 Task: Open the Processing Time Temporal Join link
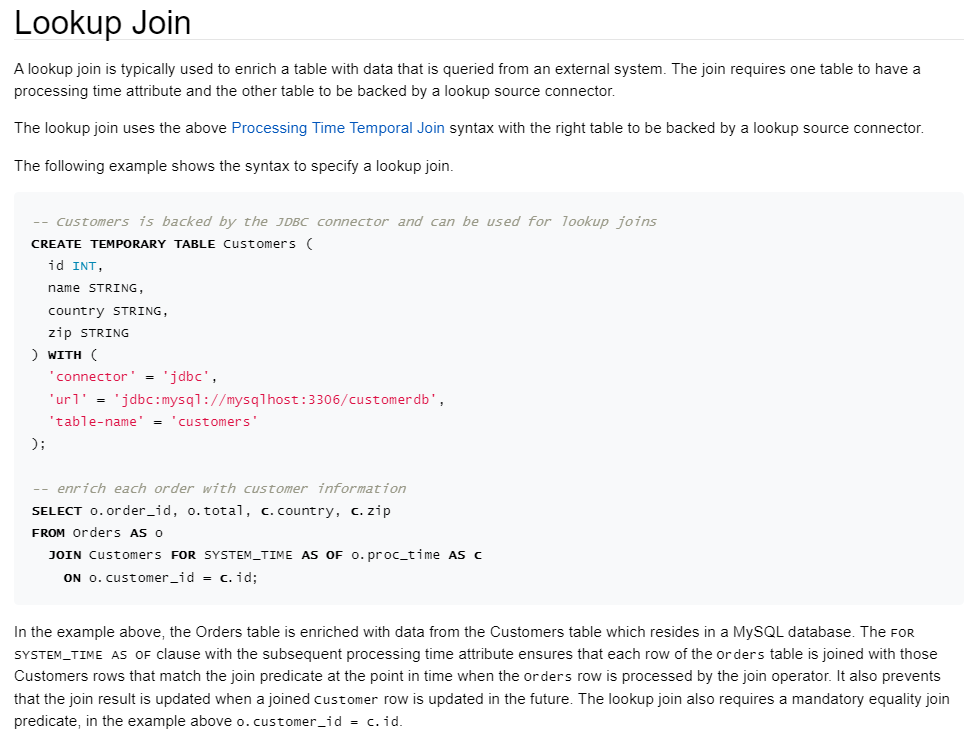tap(337, 128)
